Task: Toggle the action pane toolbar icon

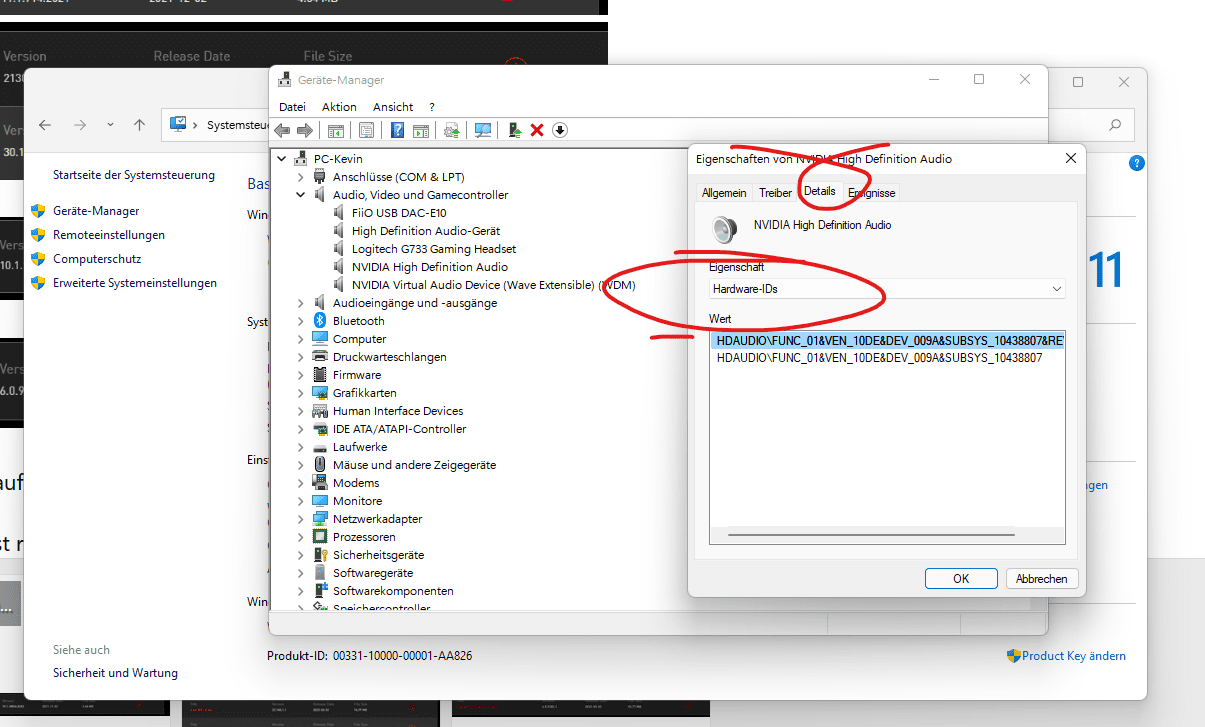Action: (421, 130)
